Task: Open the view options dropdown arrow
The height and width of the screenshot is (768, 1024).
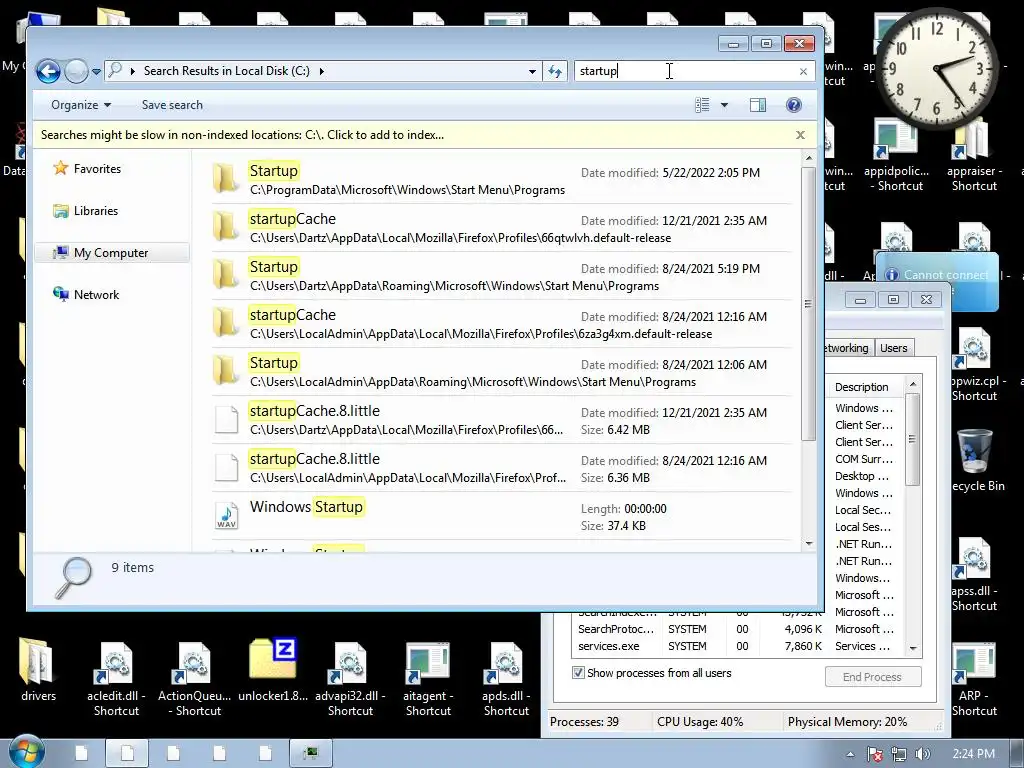Action: (724, 105)
